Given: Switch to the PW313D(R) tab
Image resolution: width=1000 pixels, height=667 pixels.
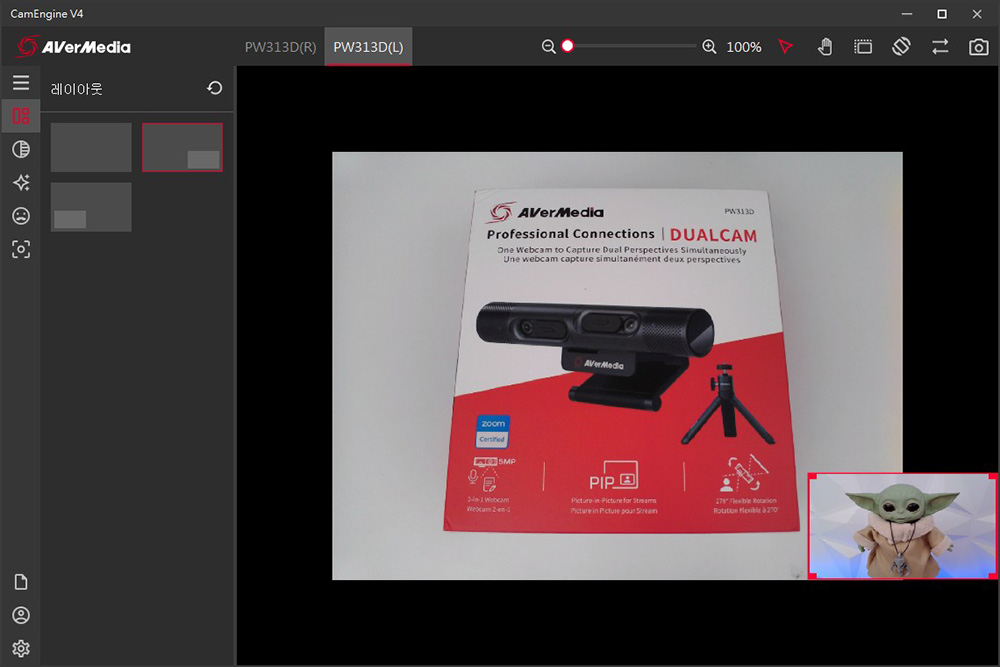Looking at the screenshot, I should click(281, 47).
